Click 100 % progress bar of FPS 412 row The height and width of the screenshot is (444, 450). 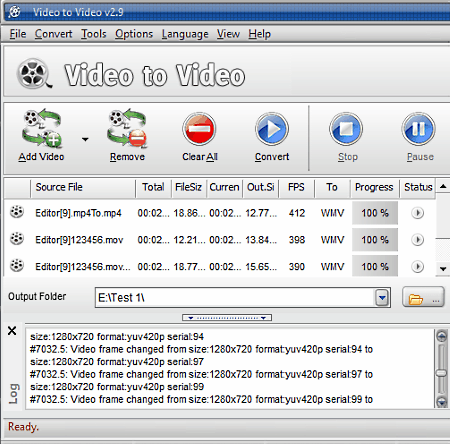375,213
